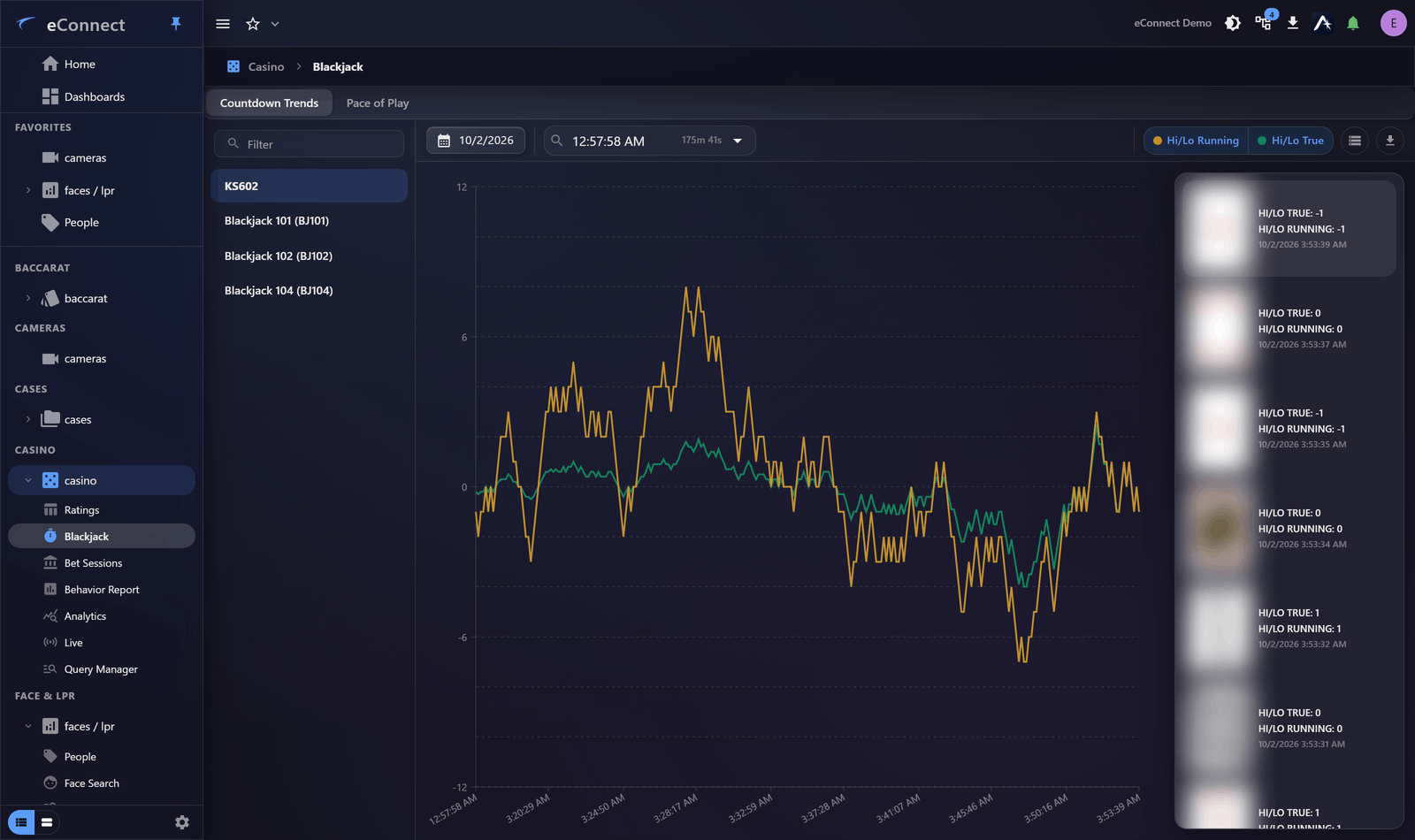
Task: Open downloads icon in top header
Action: pyautogui.click(x=1293, y=23)
